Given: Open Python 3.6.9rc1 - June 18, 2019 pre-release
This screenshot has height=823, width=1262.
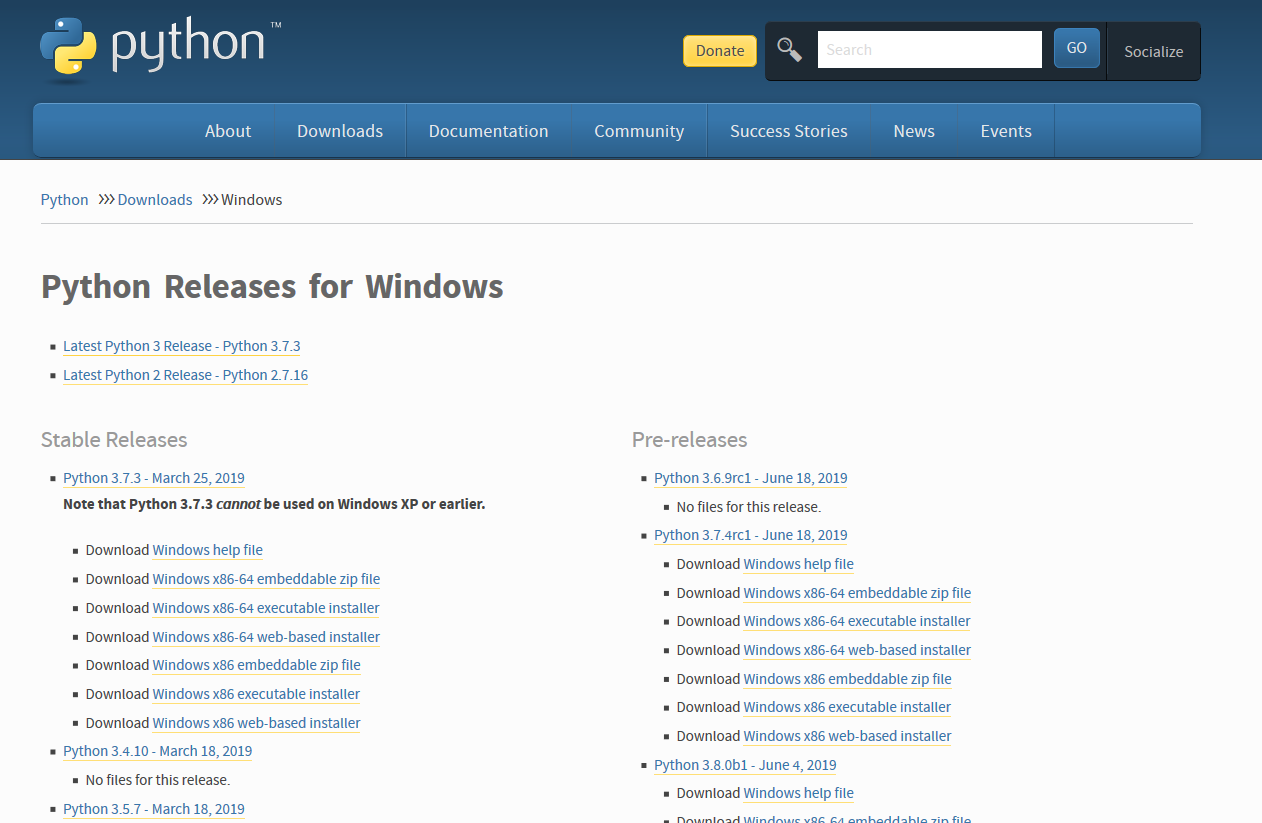Looking at the screenshot, I should coord(751,478).
